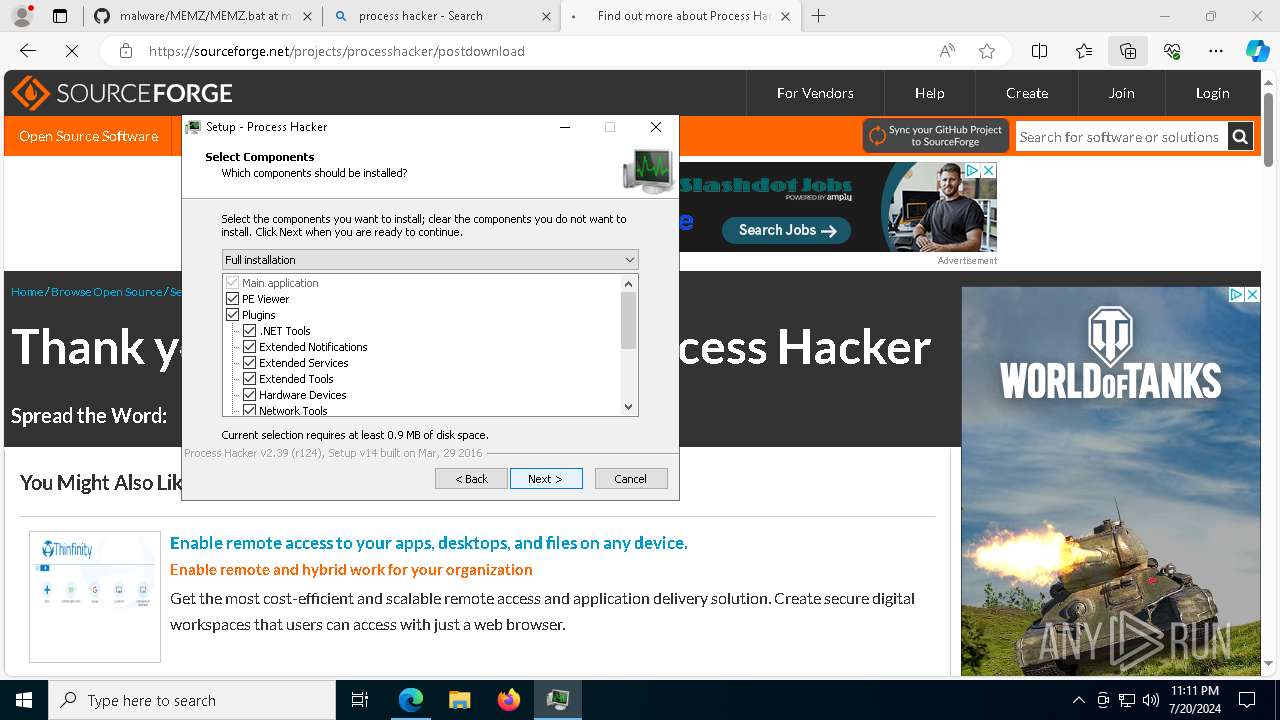
Task: Open Microsoft Edge from taskbar
Action: click(x=411, y=700)
